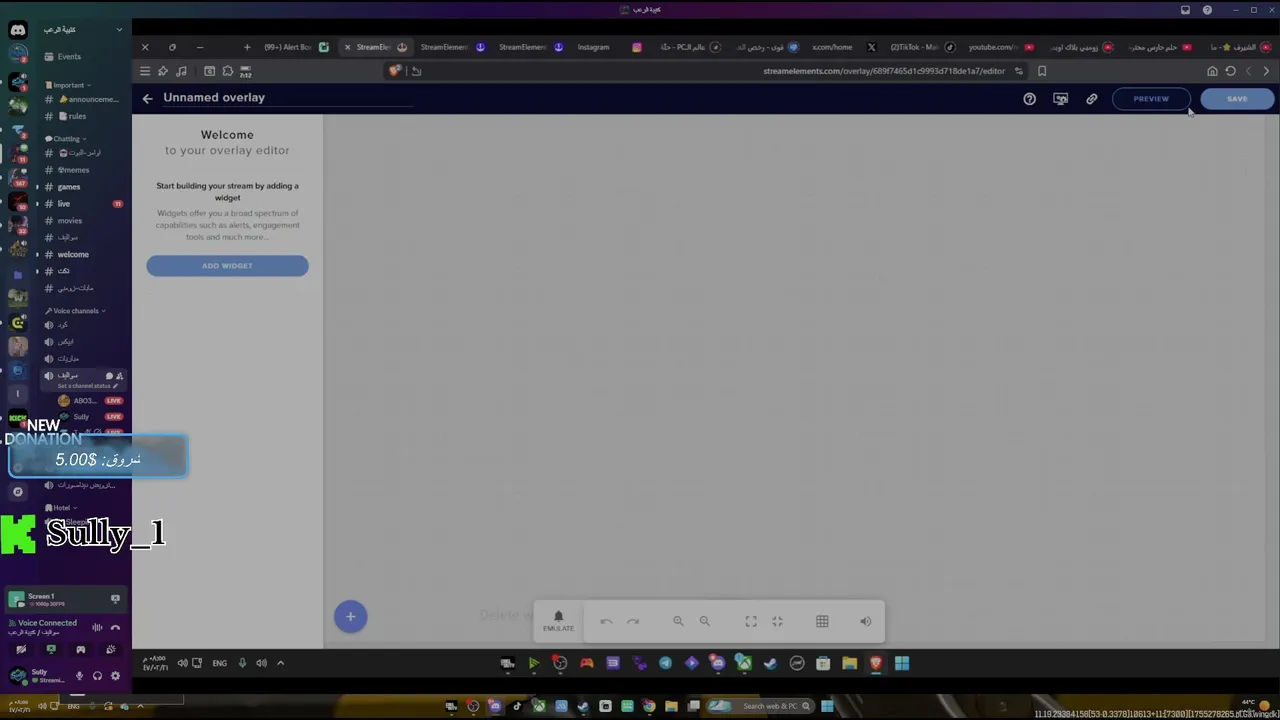
Task: Toggle Discord headphones deafen
Action: coord(97,676)
